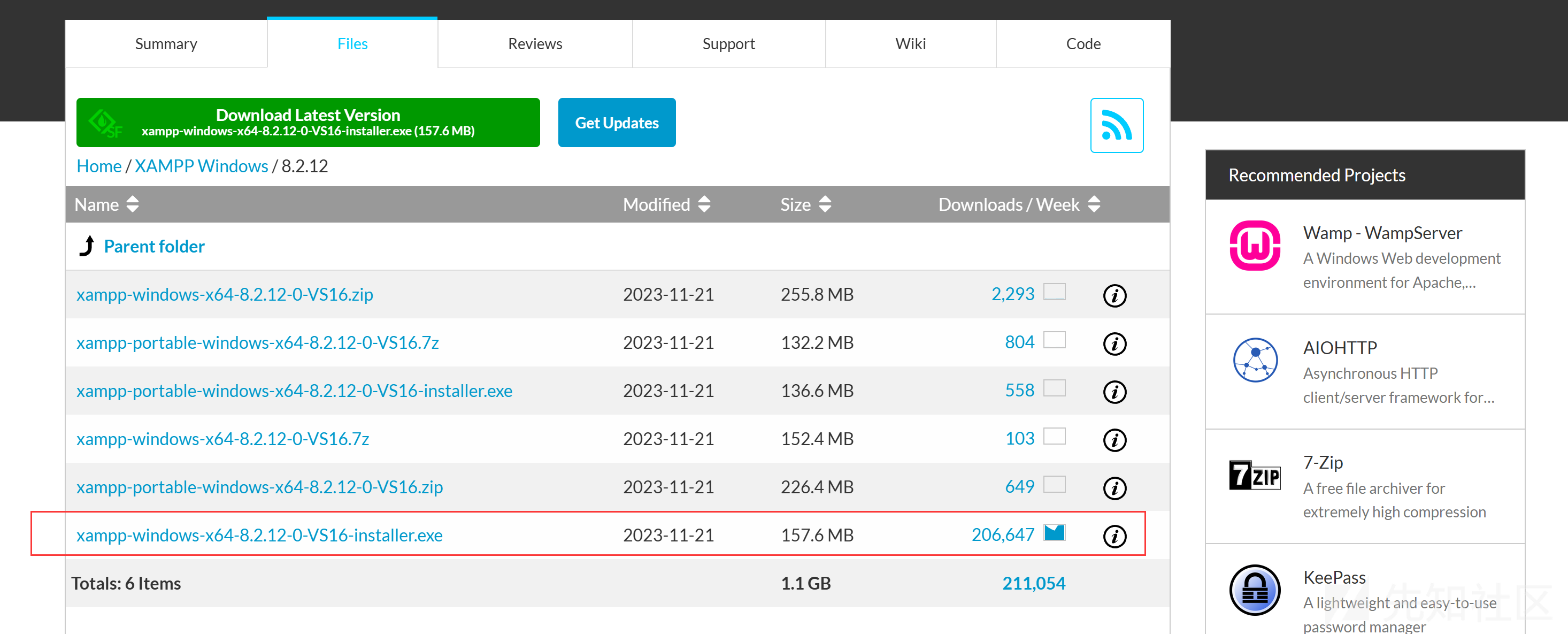
Task: Open AIOHTTP recommended project title
Action: (x=1340, y=348)
